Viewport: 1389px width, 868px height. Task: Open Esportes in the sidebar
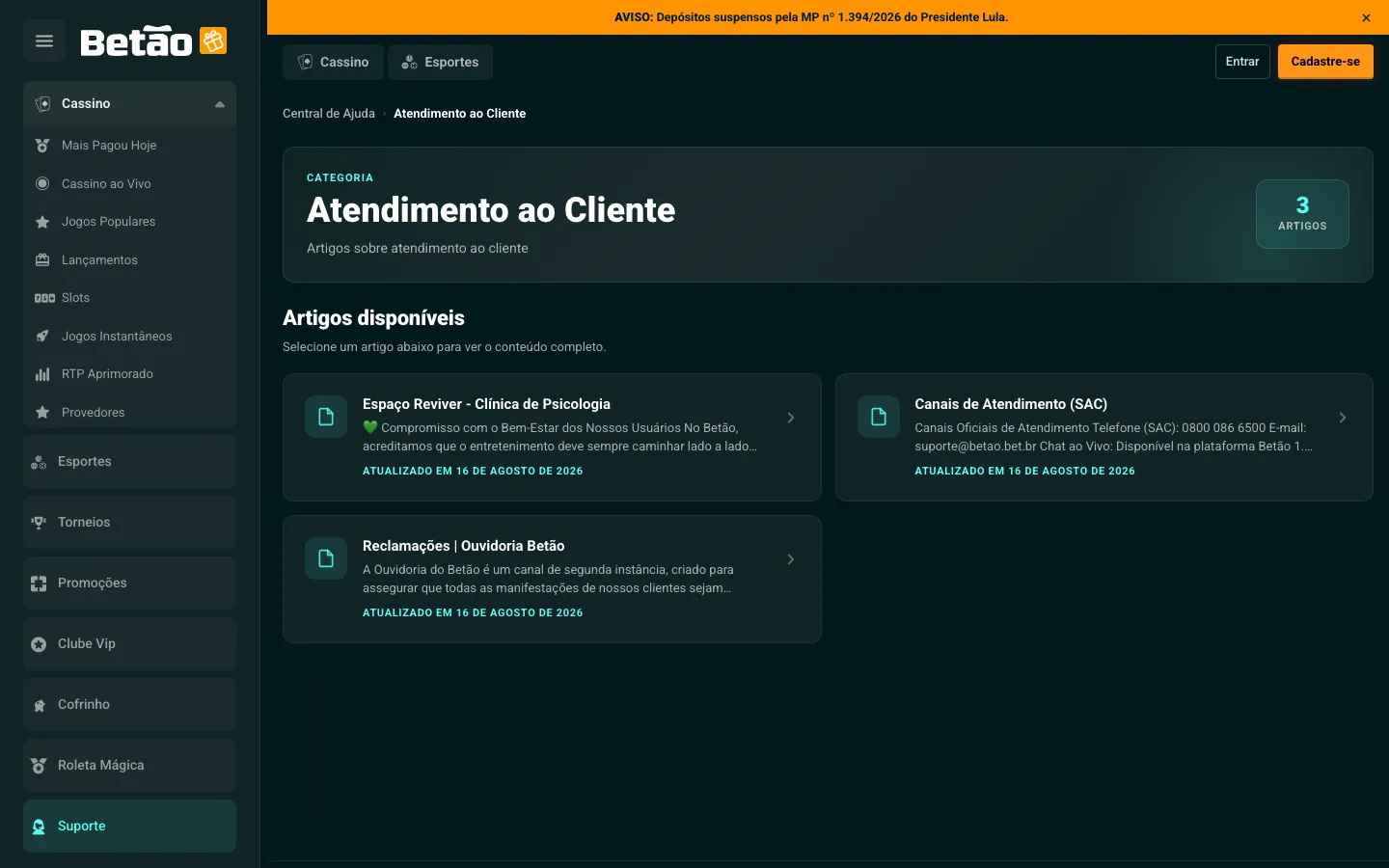[129, 461]
